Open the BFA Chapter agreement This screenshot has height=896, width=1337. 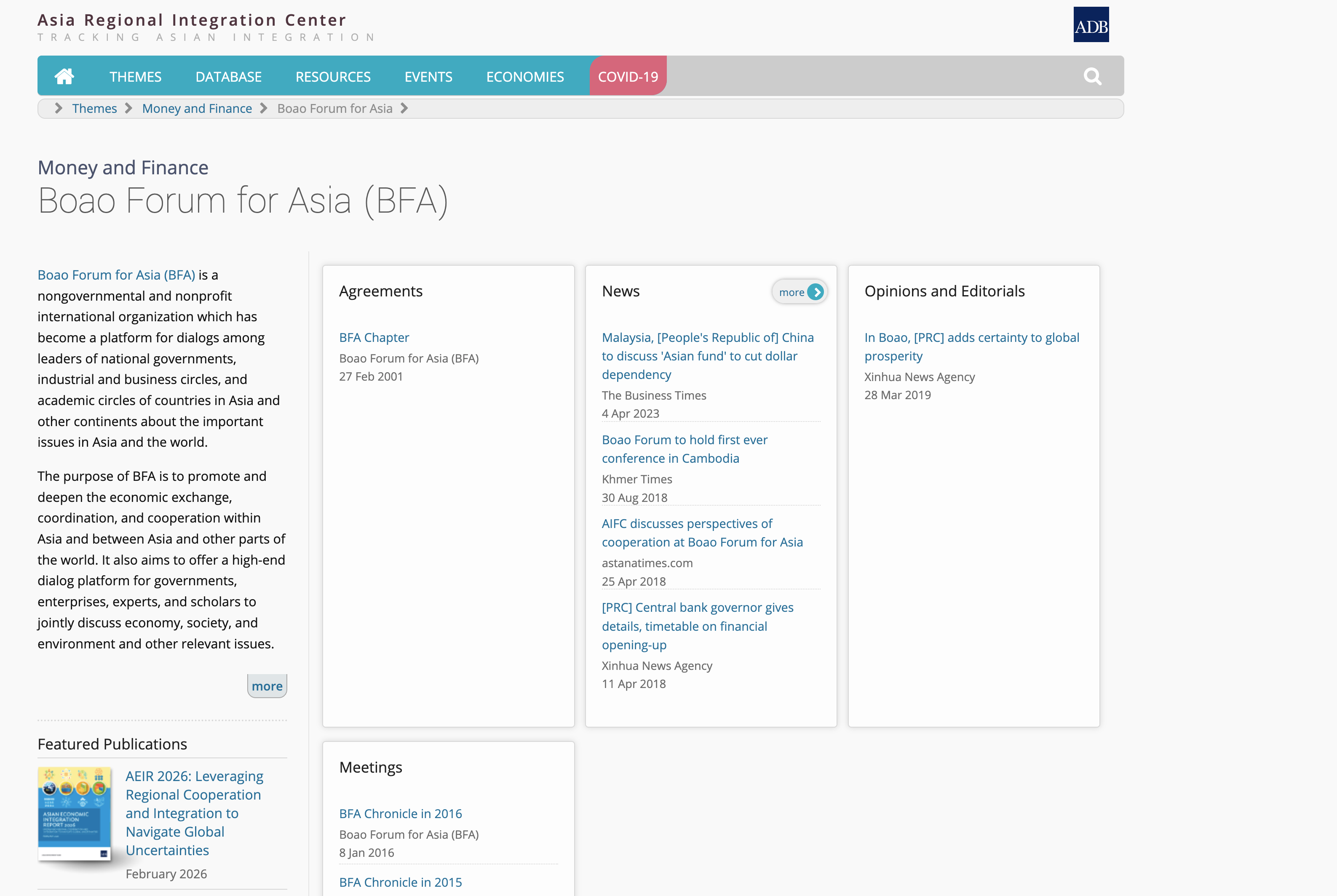[x=374, y=338]
